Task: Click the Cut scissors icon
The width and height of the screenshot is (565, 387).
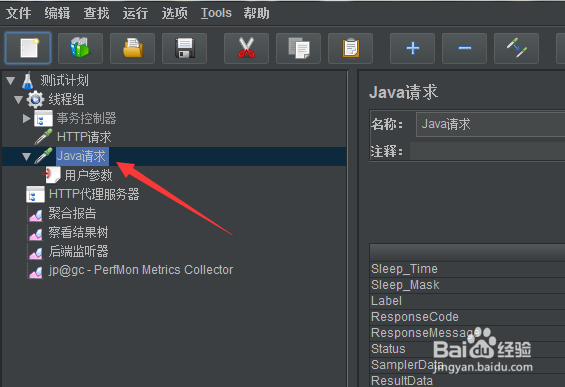Action: pos(246,48)
